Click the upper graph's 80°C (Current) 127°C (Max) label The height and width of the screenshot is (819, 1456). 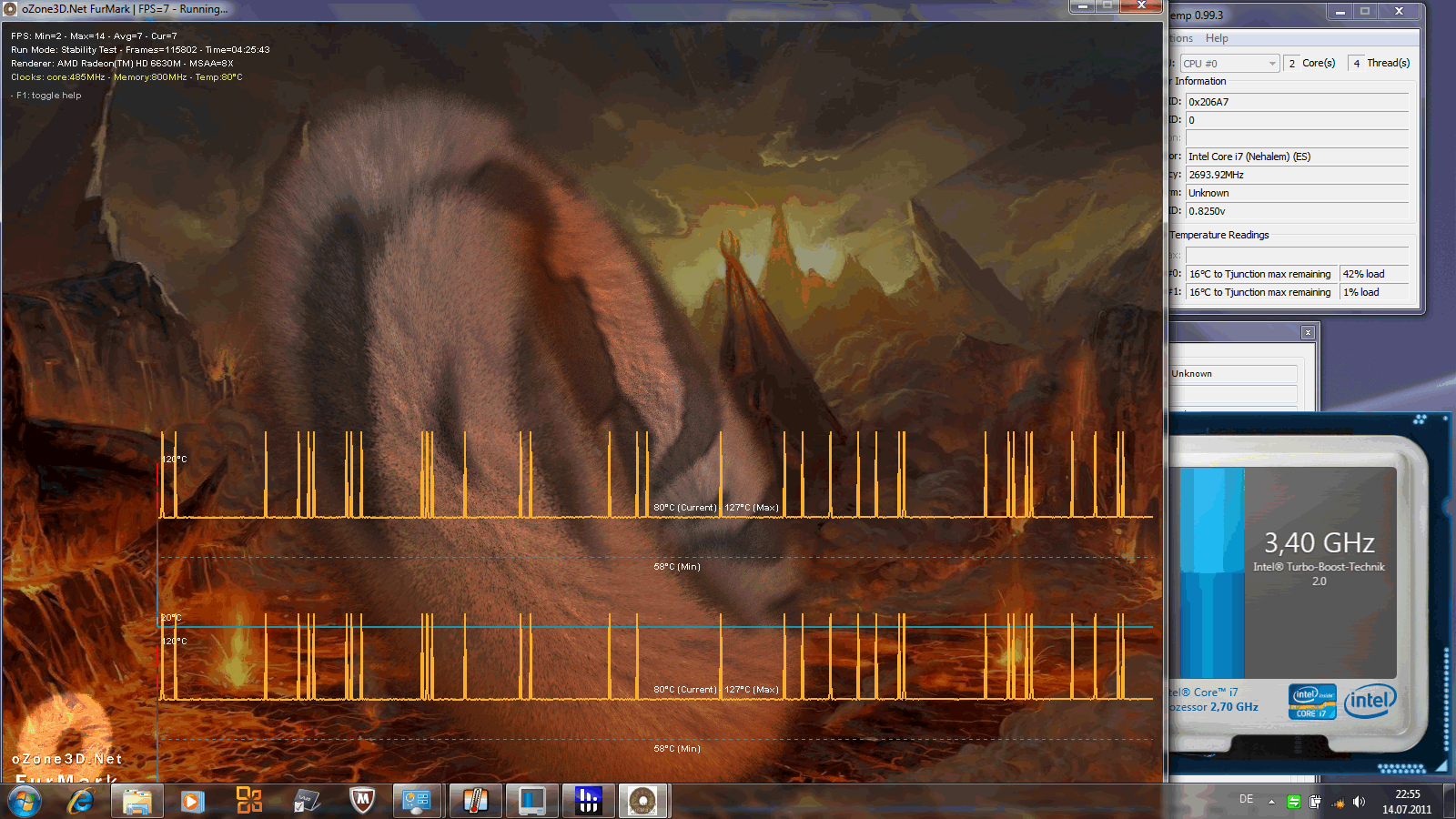[x=716, y=508]
